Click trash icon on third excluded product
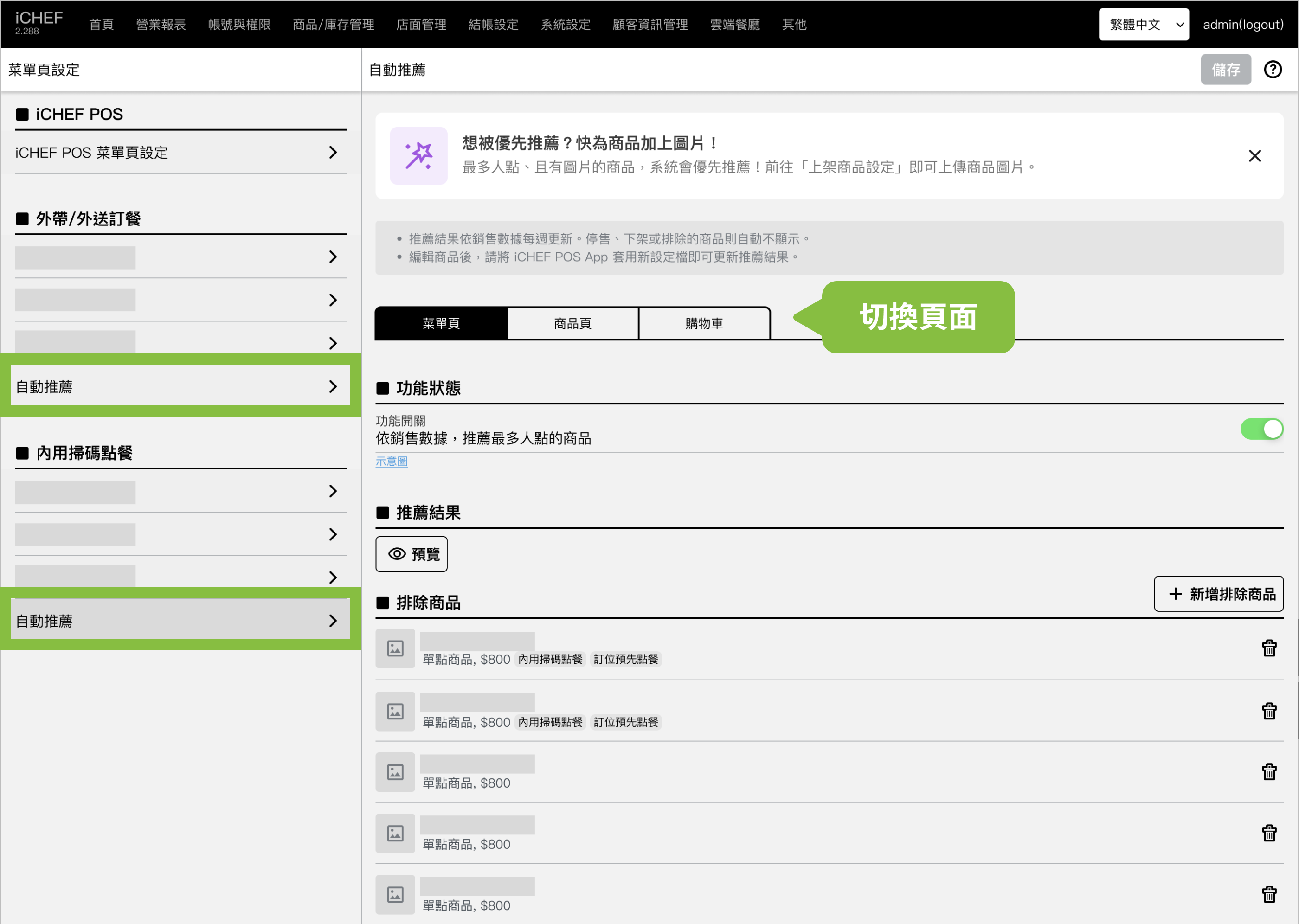The width and height of the screenshot is (1299, 924). pyautogui.click(x=1269, y=772)
